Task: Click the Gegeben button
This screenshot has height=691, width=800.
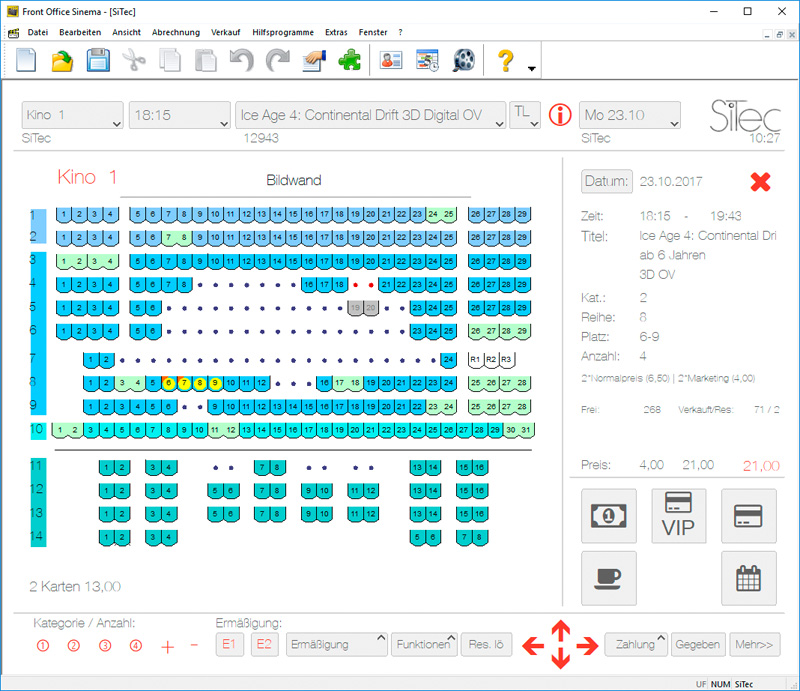Action: pos(697,645)
